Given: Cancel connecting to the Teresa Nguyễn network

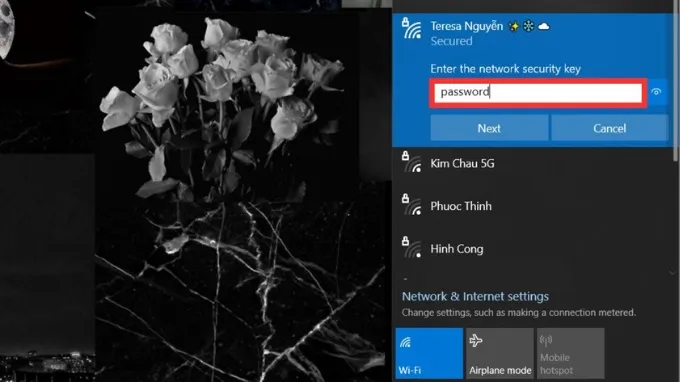Looking at the screenshot, I should point(609,128).
